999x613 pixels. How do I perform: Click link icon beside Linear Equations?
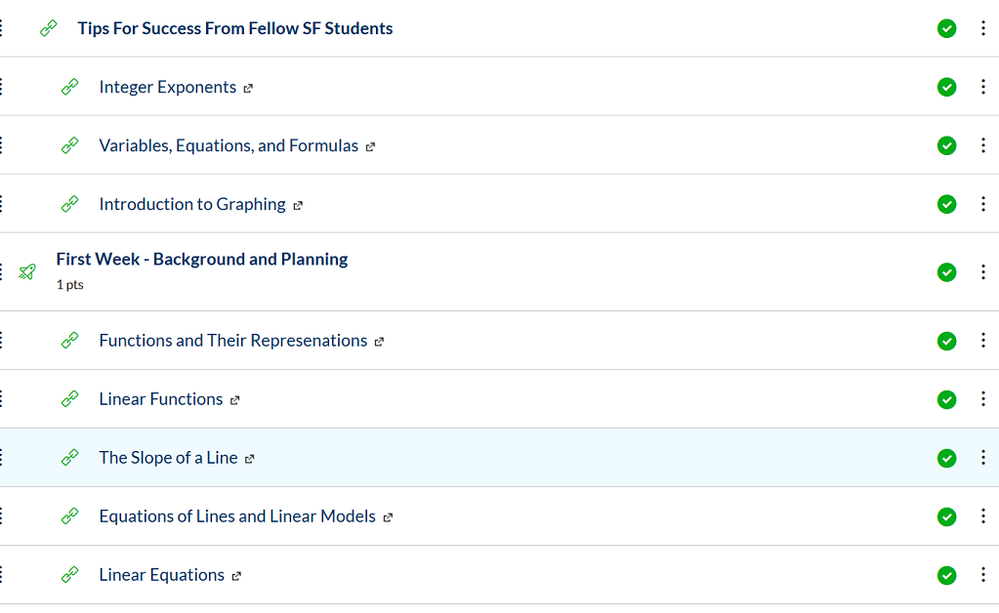[70, 575]
